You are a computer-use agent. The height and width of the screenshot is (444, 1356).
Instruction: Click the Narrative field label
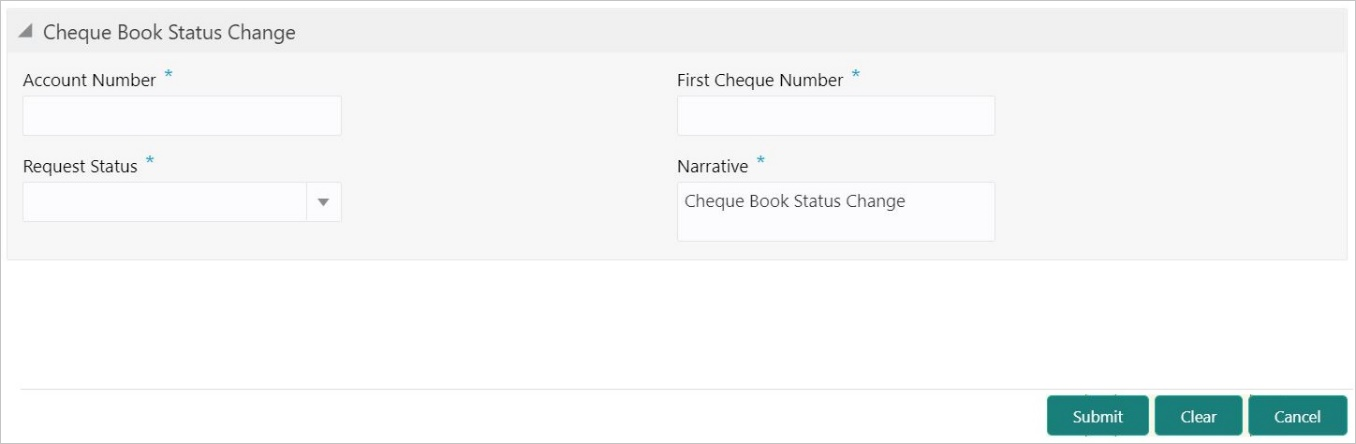[712, 167]
